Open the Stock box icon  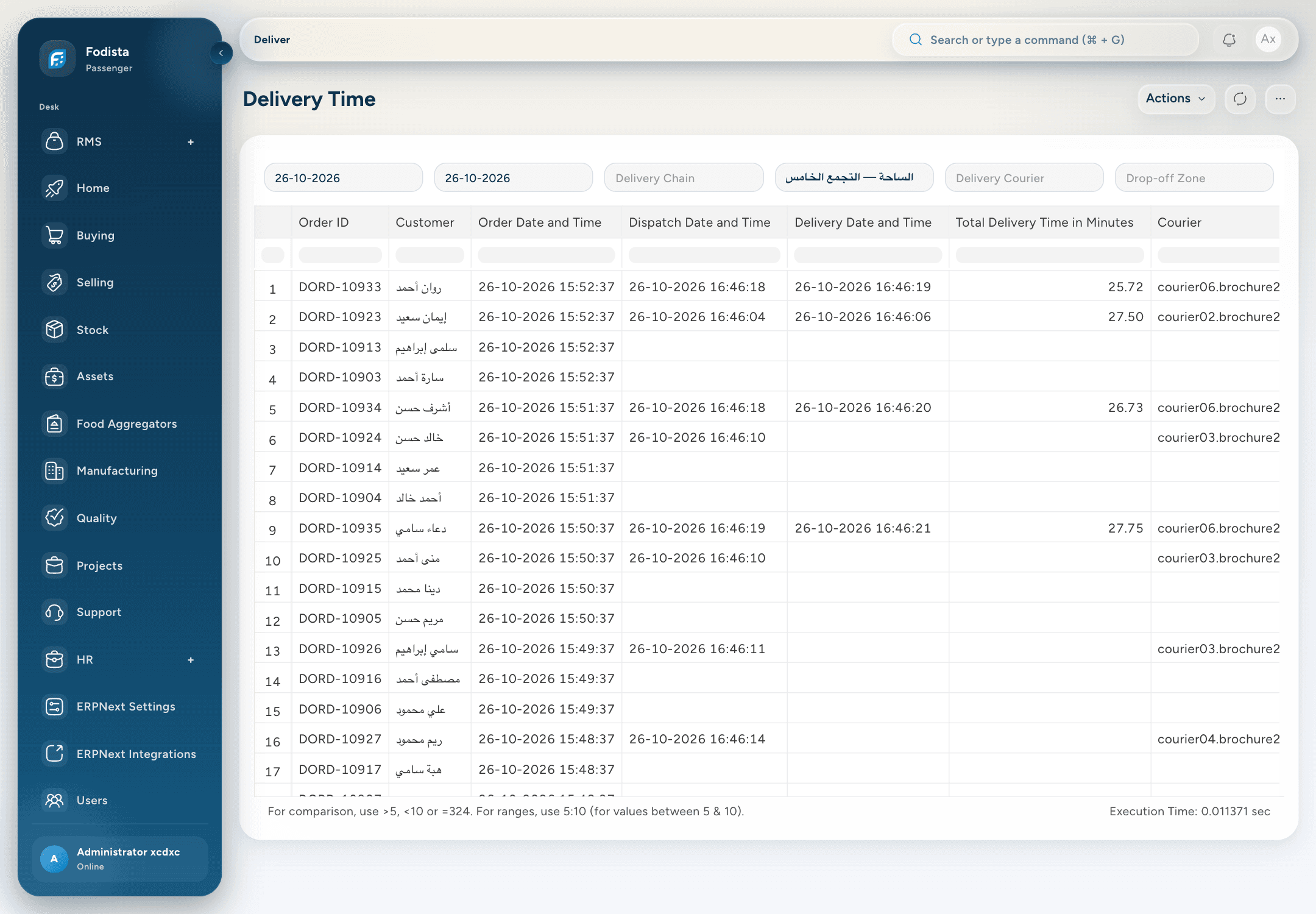pos(54,330)
